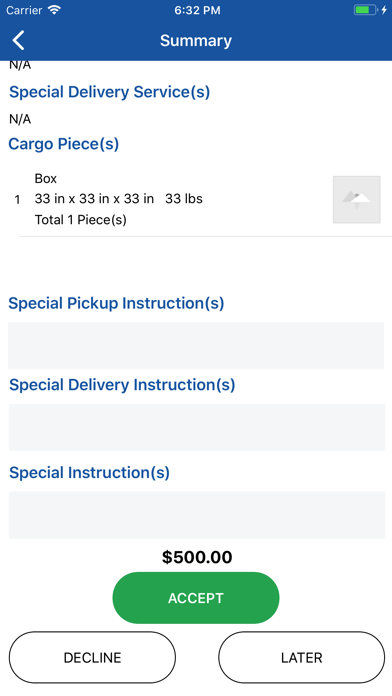This screenshot has height=696, width=392.
Task: Tap the back arrow in header
Action: point(19,40)
